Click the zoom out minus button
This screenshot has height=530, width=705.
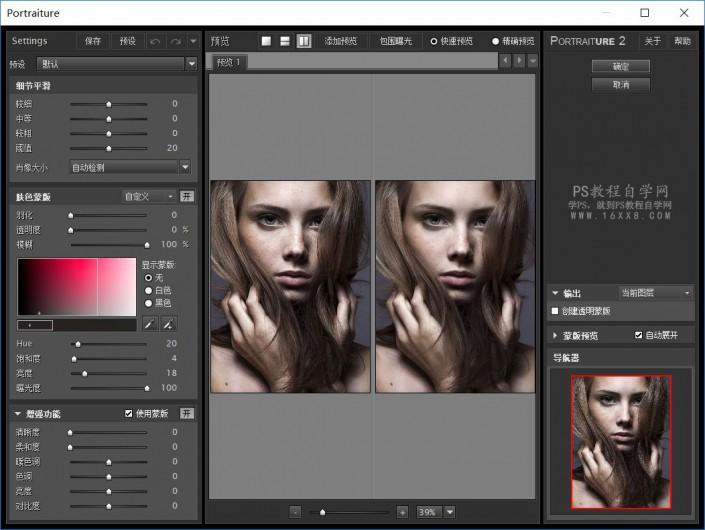coord(296,511)
